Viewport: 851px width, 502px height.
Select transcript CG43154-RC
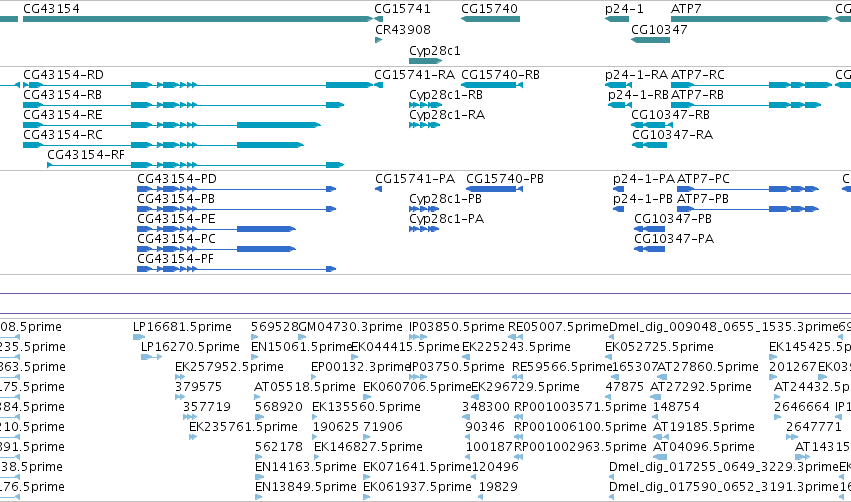163,145
